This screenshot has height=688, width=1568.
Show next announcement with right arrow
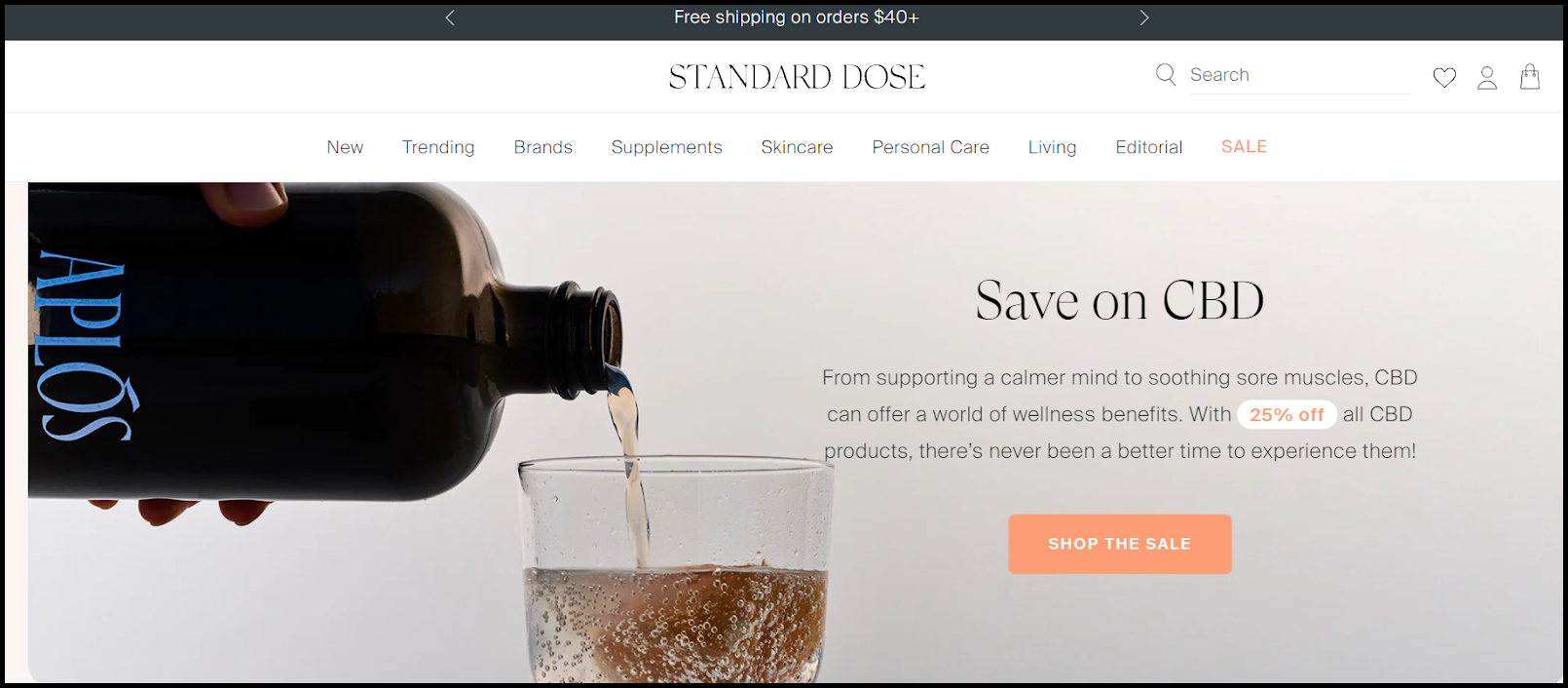1144,18
